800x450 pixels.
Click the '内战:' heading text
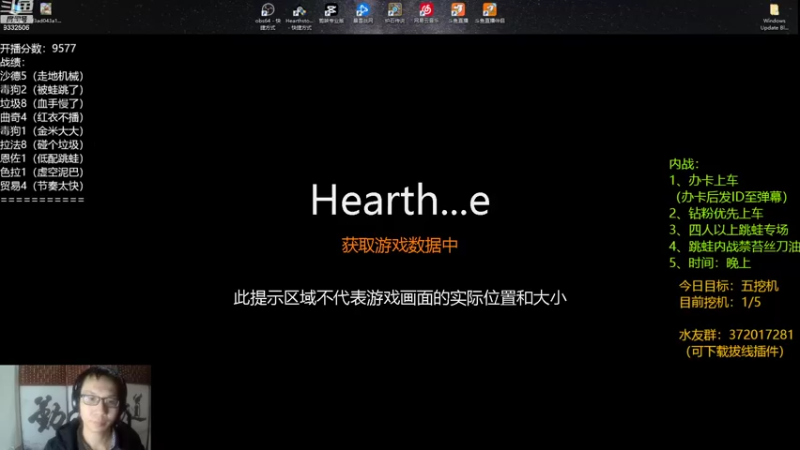point(684,164)
